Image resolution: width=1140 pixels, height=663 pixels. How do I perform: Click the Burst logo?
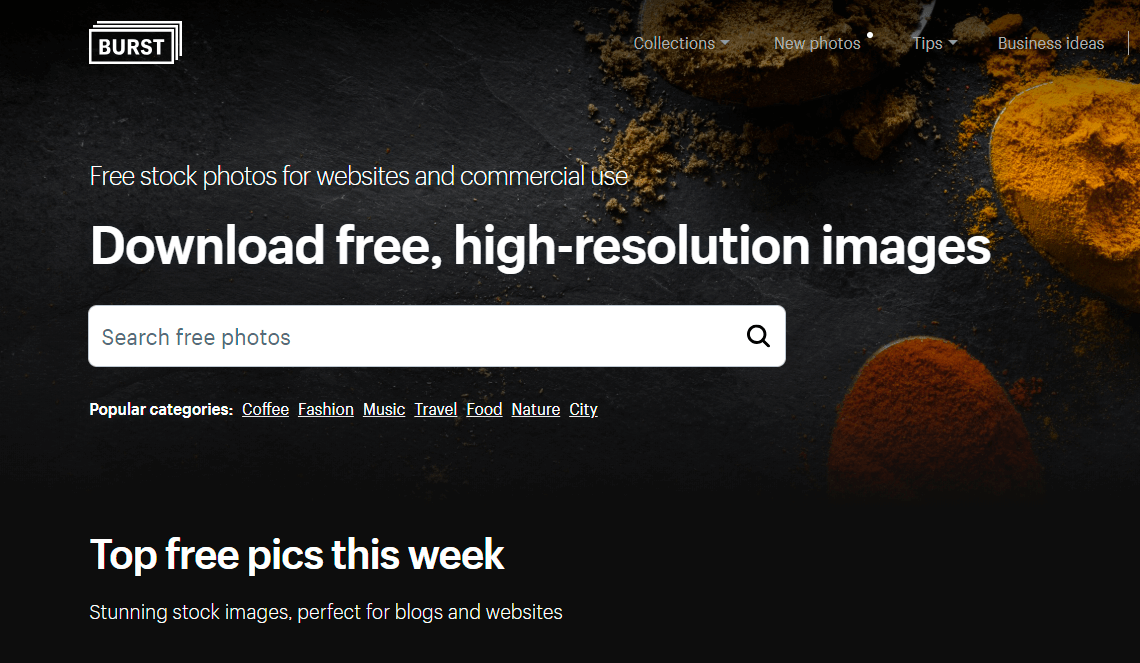[135, 42]
